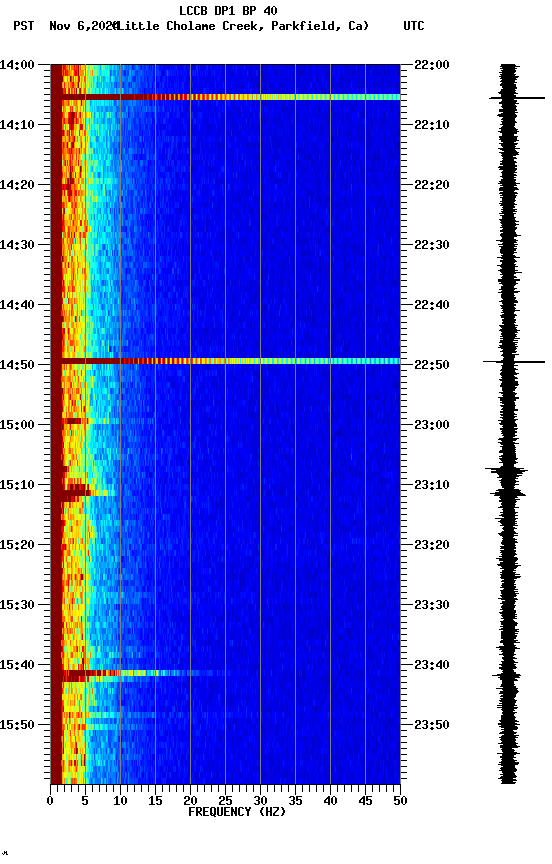Screen dimensions: 552x864
Task: Click the seismogram burst just after 23:40
Action: 507,676
